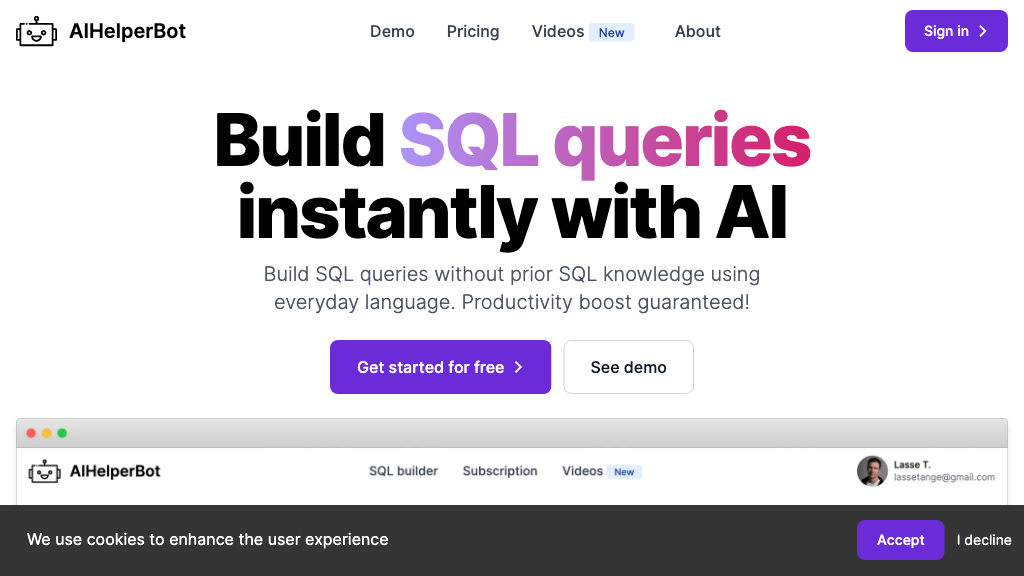Click the Sign in button

(955, 31)
